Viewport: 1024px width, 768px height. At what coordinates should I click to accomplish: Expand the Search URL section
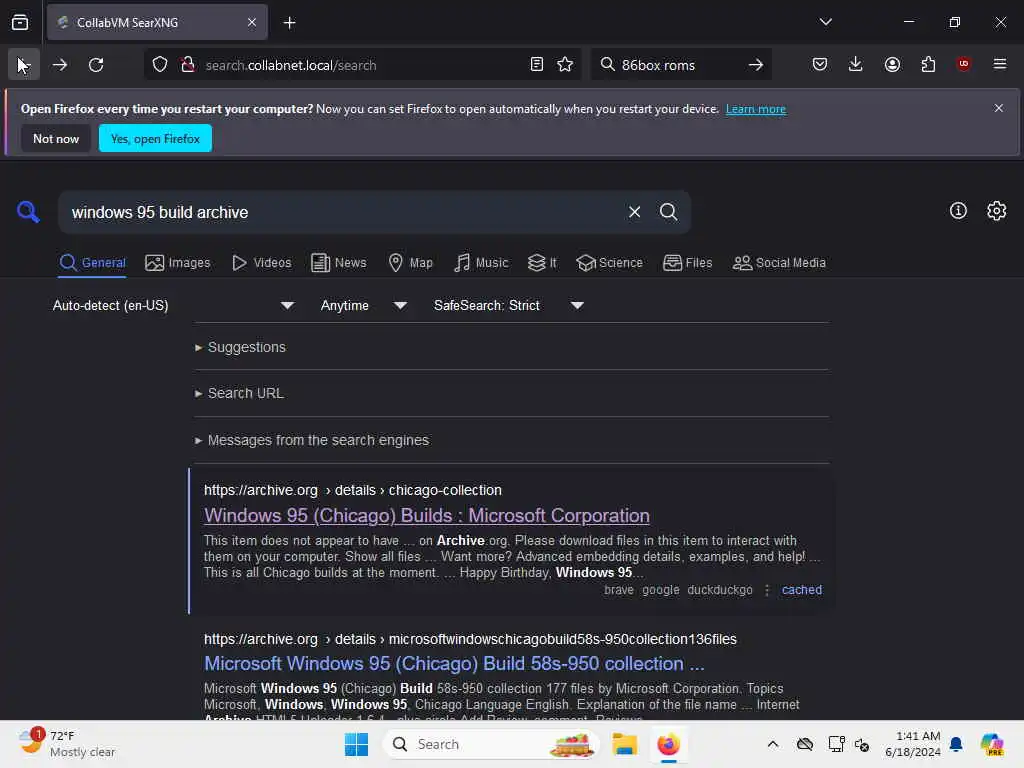point(239,393)
